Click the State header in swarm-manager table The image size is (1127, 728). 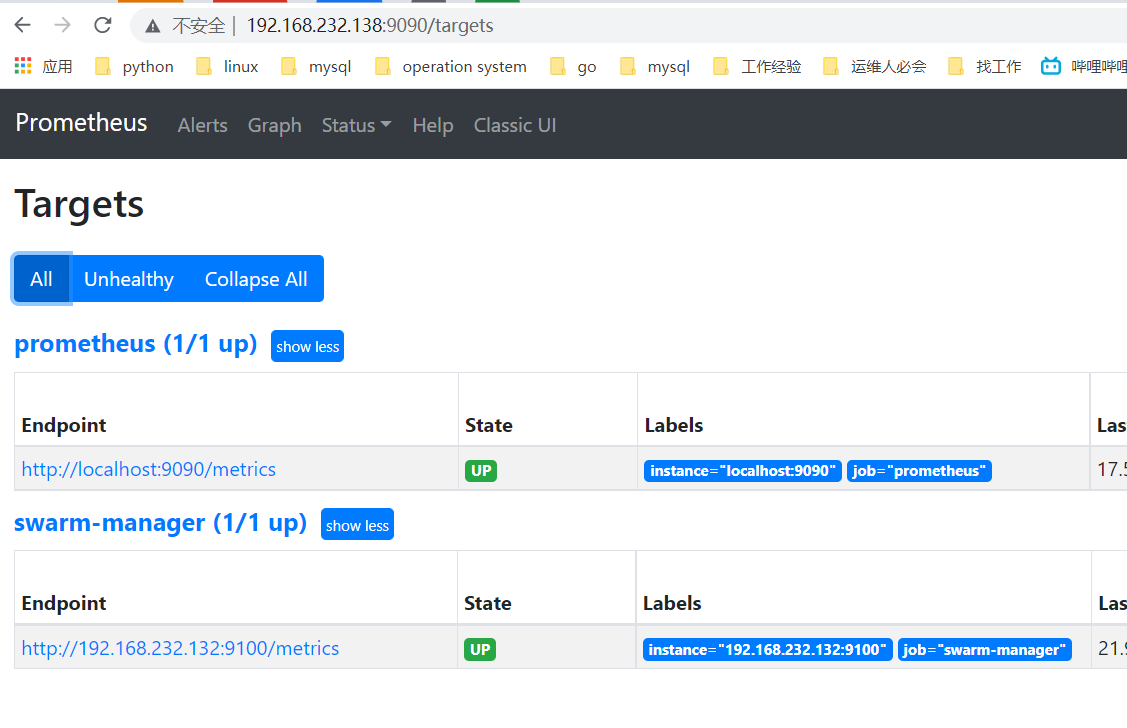(488, 604)
